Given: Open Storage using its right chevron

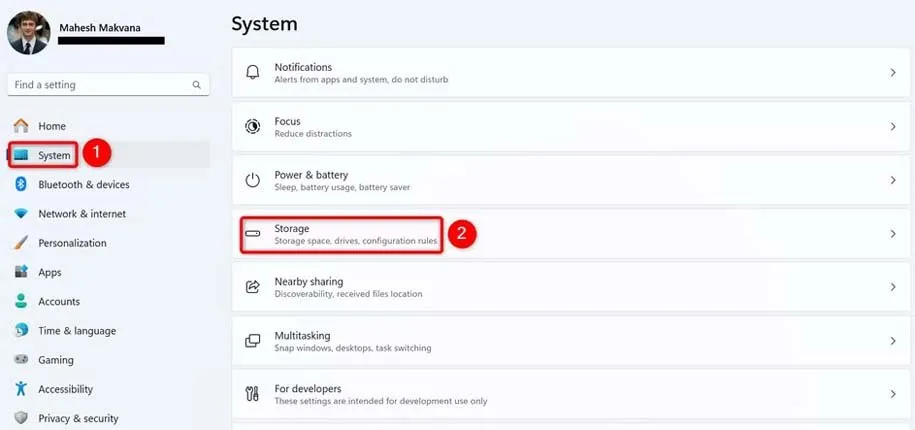Looking at the screenshot, I should 892,234.
